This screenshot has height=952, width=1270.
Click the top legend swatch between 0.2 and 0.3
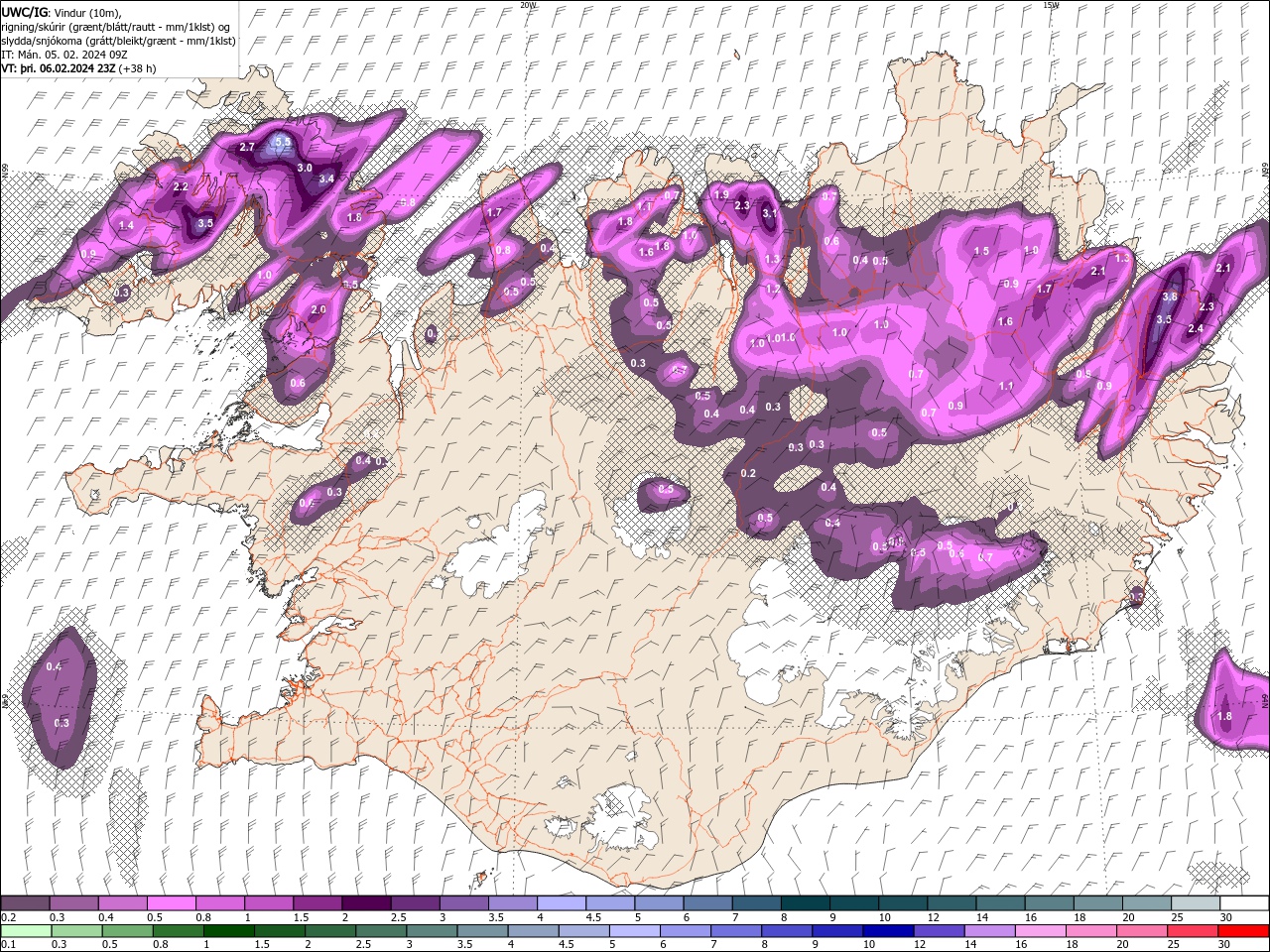[x=27, y=903]
